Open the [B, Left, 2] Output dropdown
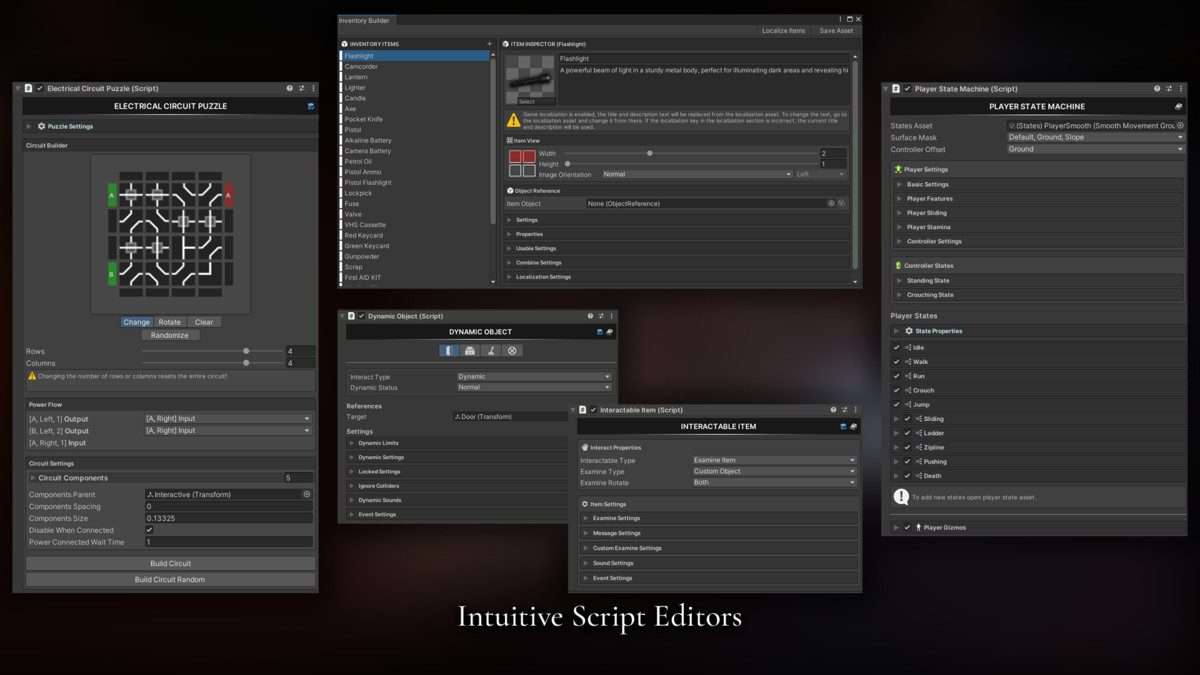This screenshot has height=675, width=1200. coord(228,431)
